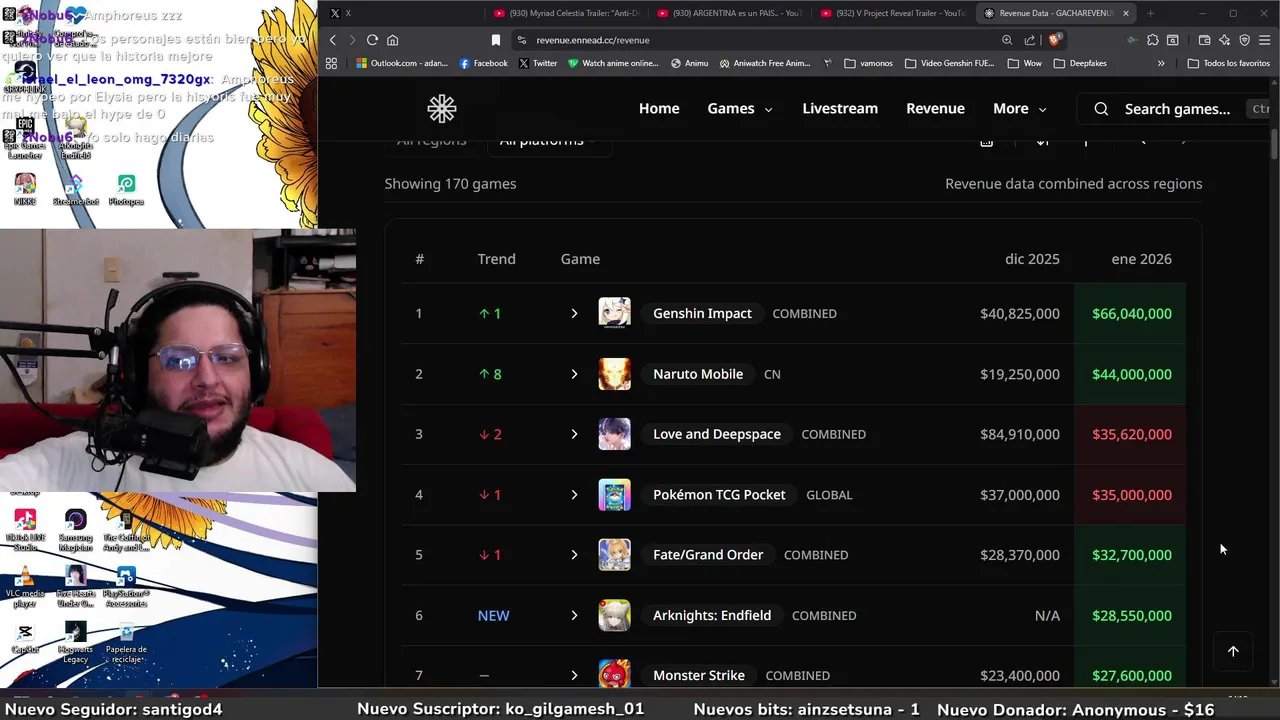The width and height of the screenshot is (1280, 720).
Task: Click the dic 2025 column header
Action: point(1032,259)
